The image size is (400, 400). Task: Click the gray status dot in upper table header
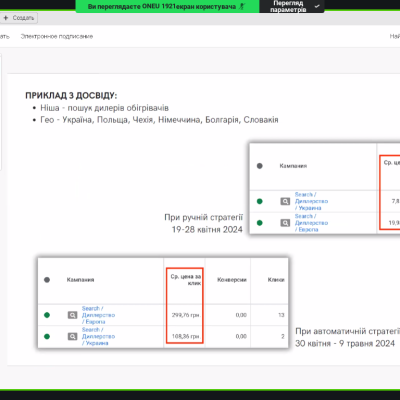tap(260, 166)
